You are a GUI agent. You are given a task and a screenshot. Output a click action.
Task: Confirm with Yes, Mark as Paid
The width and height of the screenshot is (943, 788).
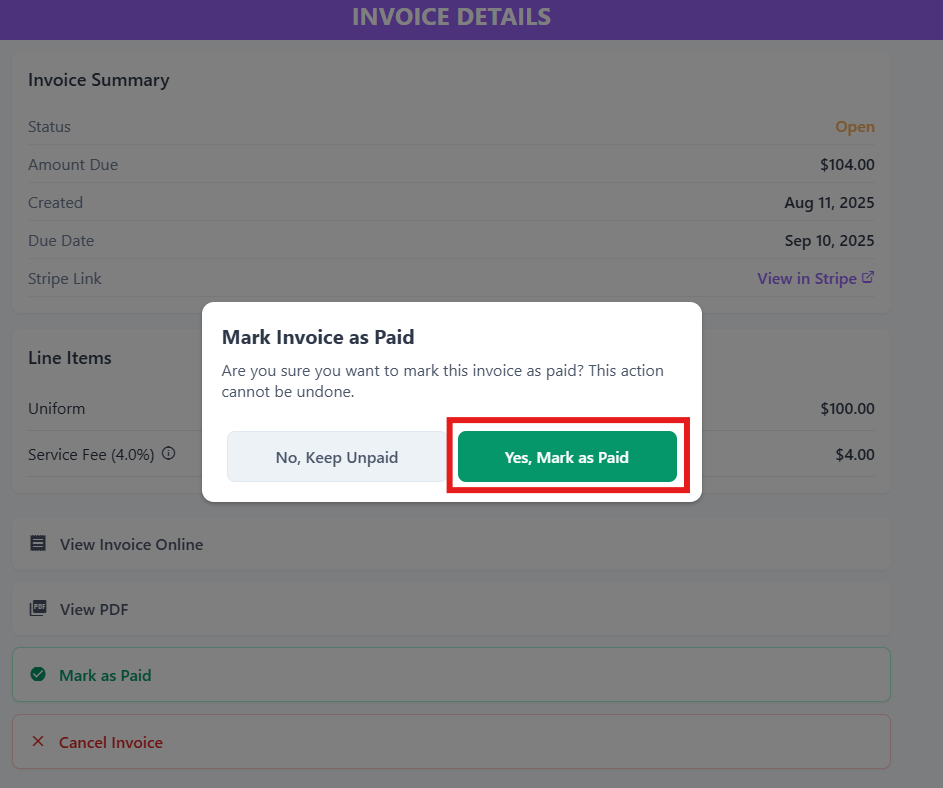pos(567,457)
